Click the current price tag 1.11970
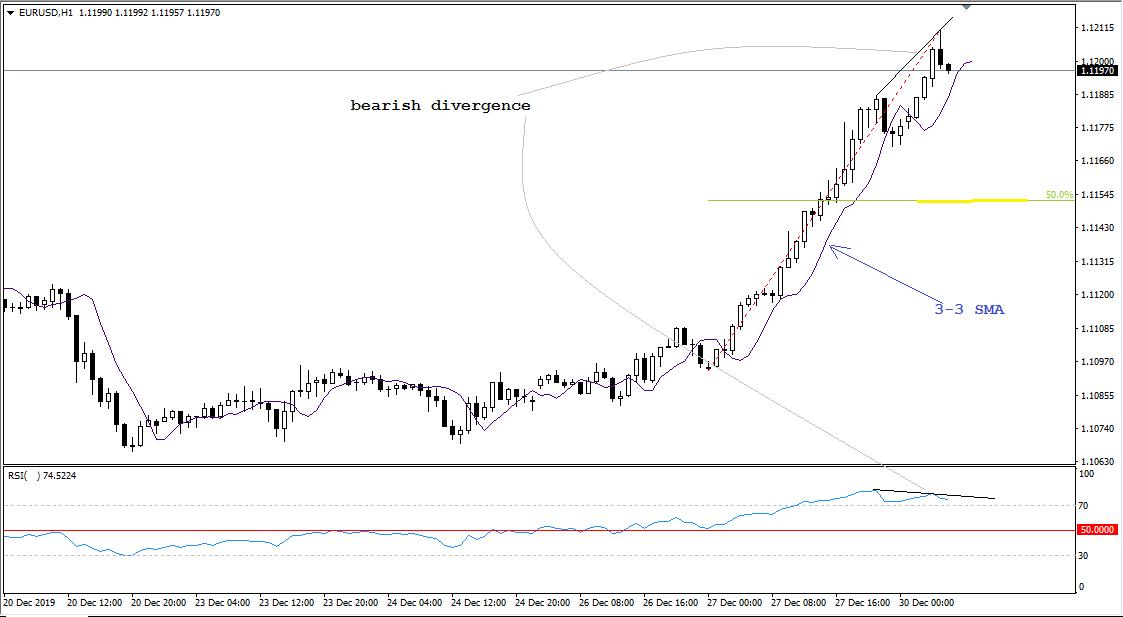The height and width of the screenshot is (617, 1123). [1097, 70]
